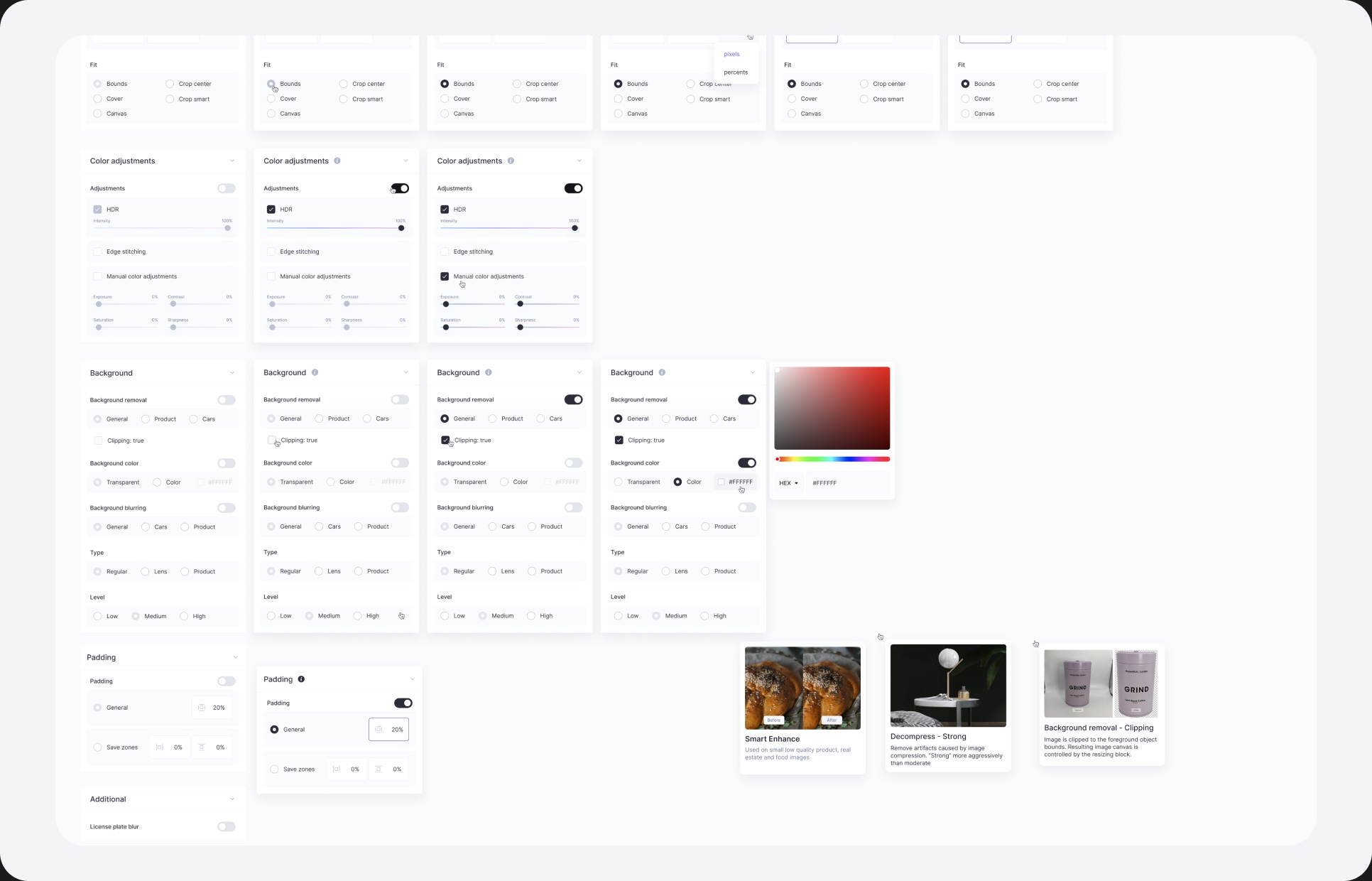Viewport: 1372px width, 881px height.
Task: Select Transparent radio in panel with Background color enabled
Action: point(618,482)
